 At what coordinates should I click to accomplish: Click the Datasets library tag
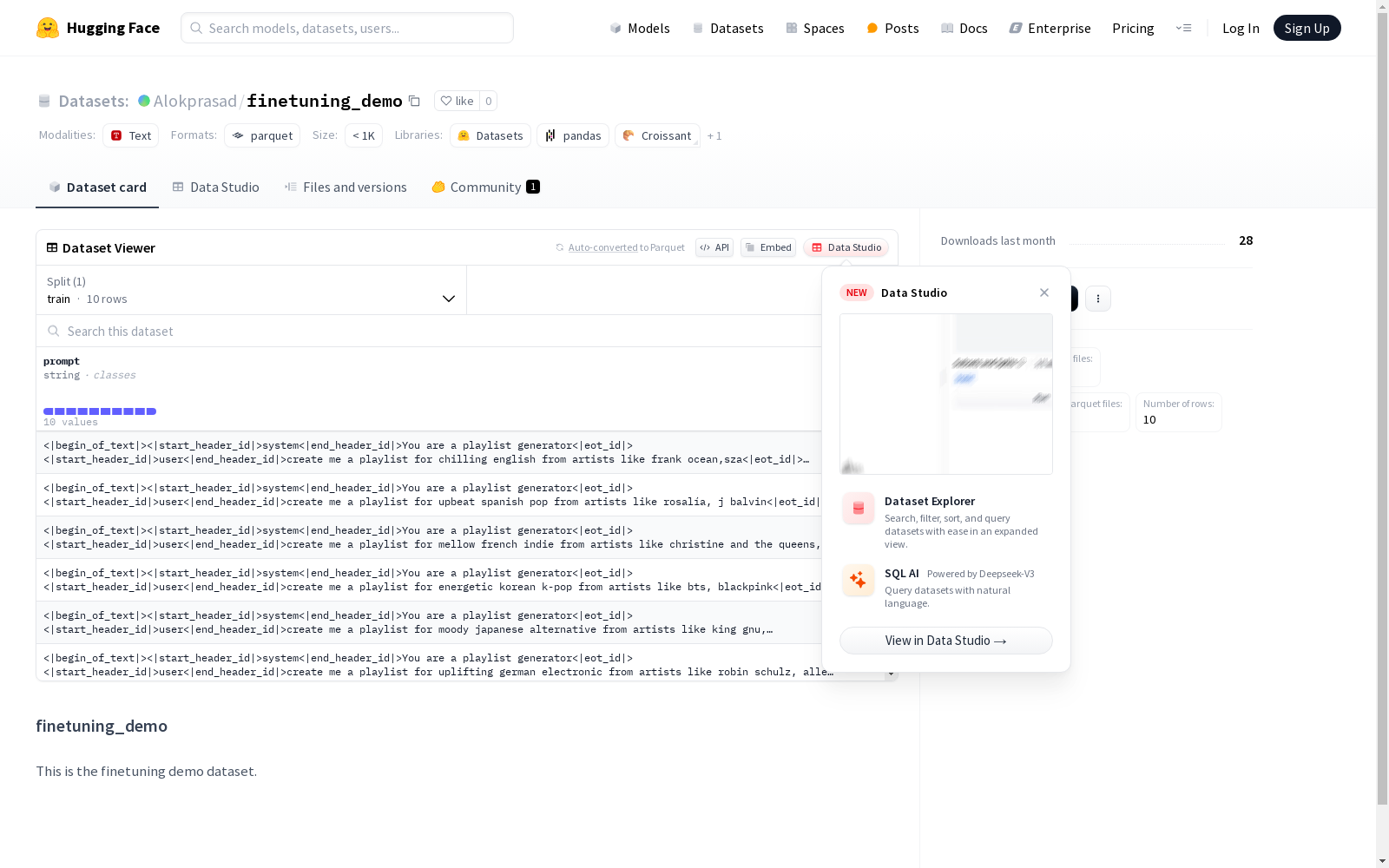point(490,135)
